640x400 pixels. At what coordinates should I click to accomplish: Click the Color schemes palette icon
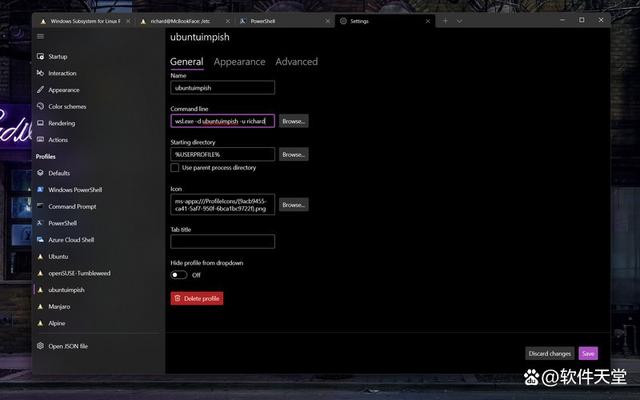40,106
